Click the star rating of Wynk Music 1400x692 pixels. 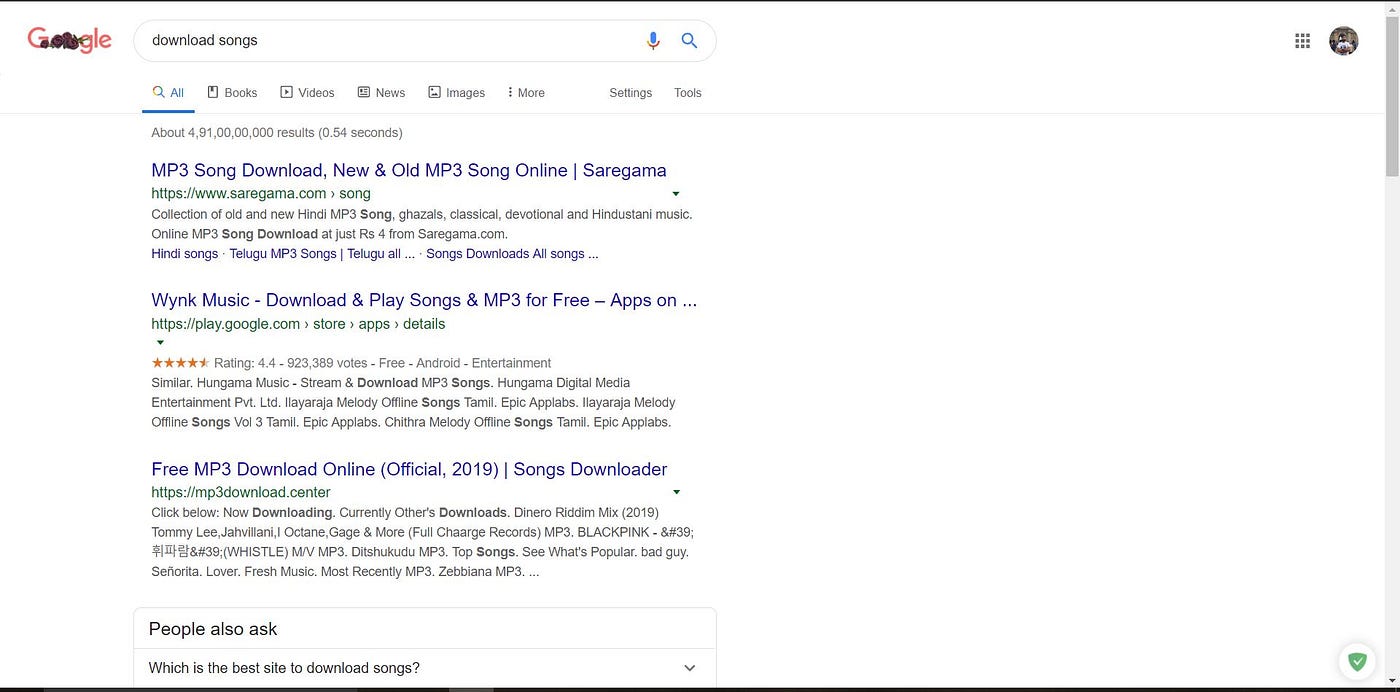click(x=180, y=363)
